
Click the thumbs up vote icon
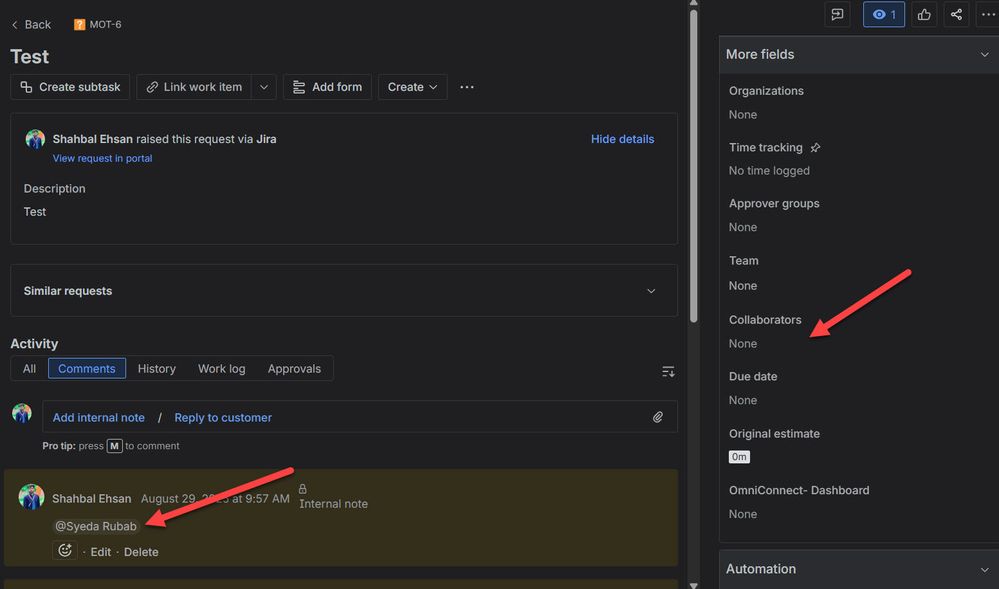pyautogui.click(x=924, y=15)
